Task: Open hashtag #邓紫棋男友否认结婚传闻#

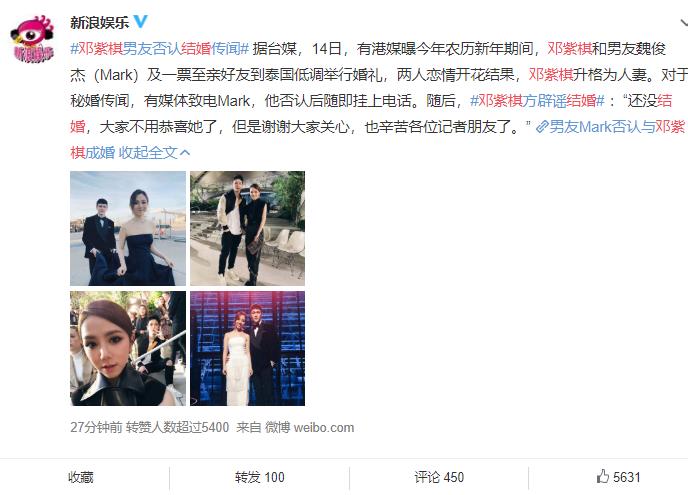Action: click(x=160, y=48)
